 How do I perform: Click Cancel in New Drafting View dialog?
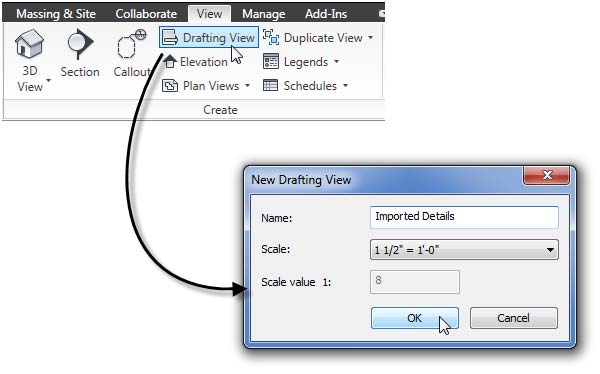click(x=514, y=318)
